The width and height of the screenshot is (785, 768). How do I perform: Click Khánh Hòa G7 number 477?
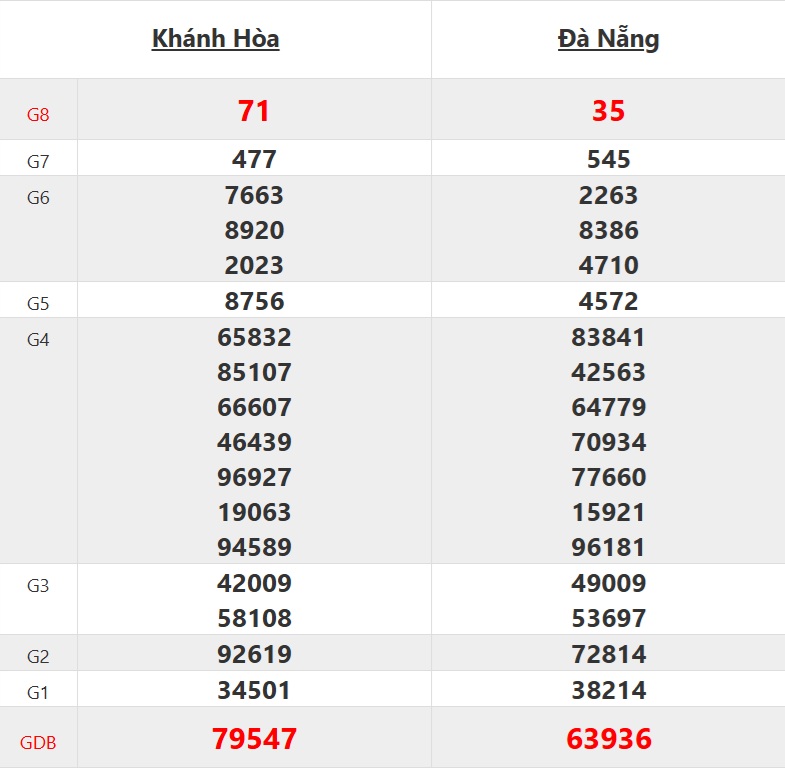[x=254, y=160]
